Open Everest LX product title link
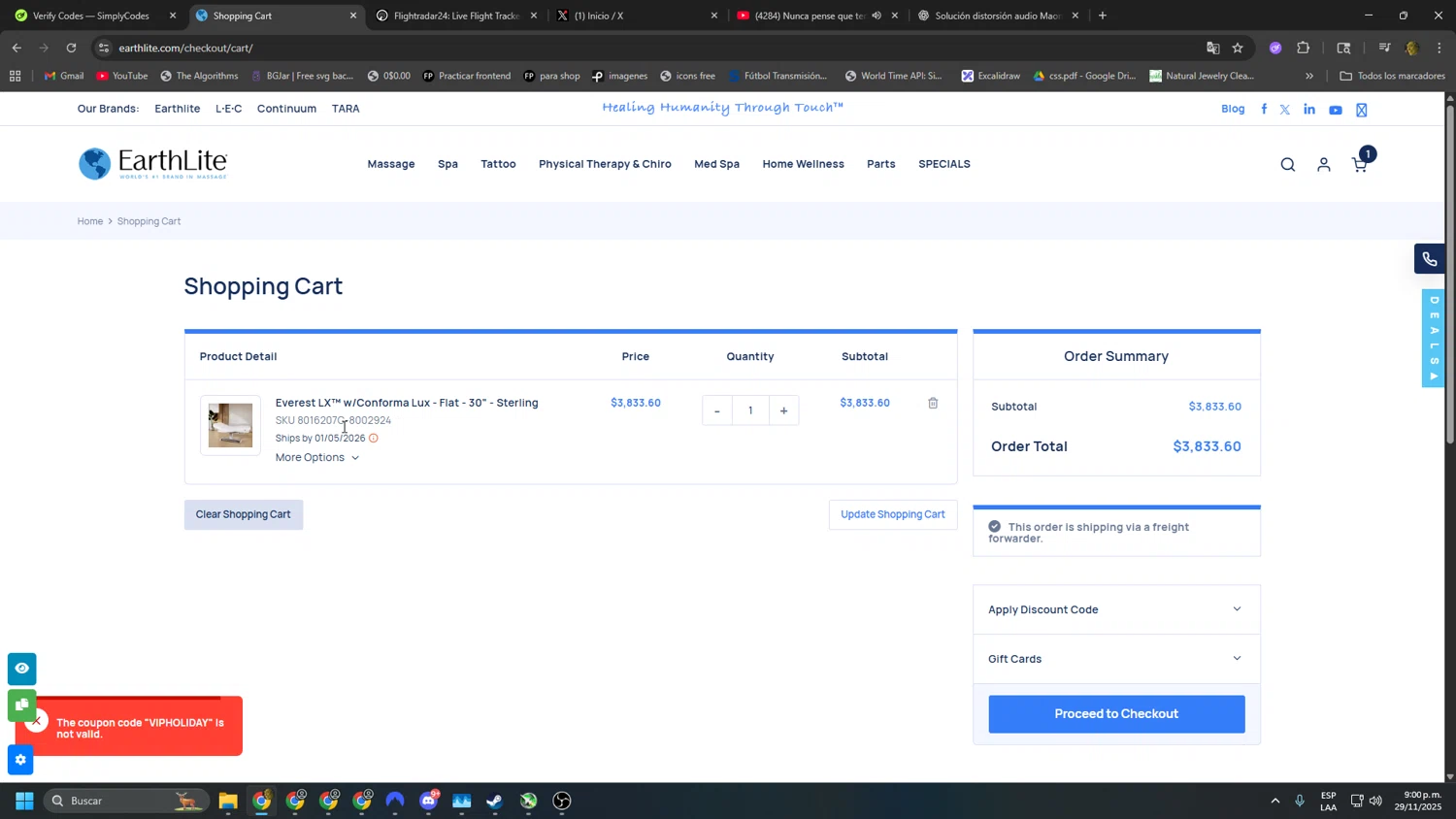1456x819 pixels. coord(407,403)
